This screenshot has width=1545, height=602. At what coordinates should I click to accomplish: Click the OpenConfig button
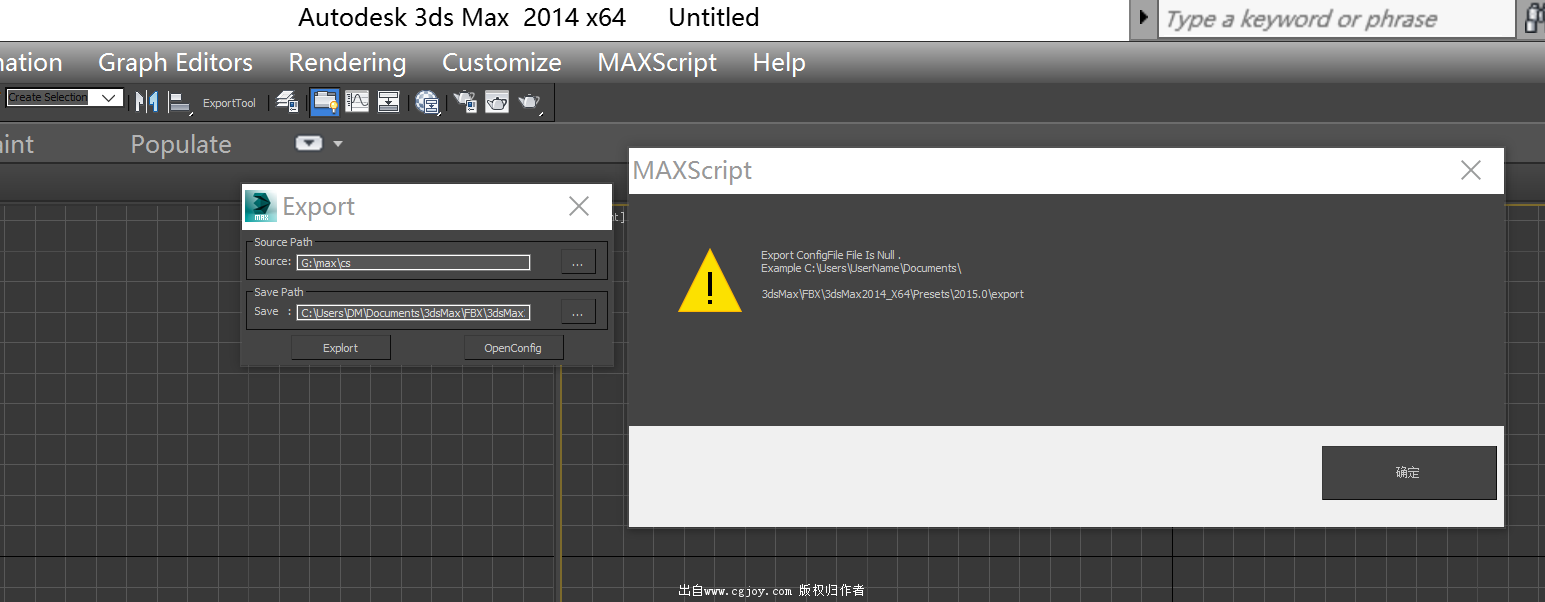[513, 347]
